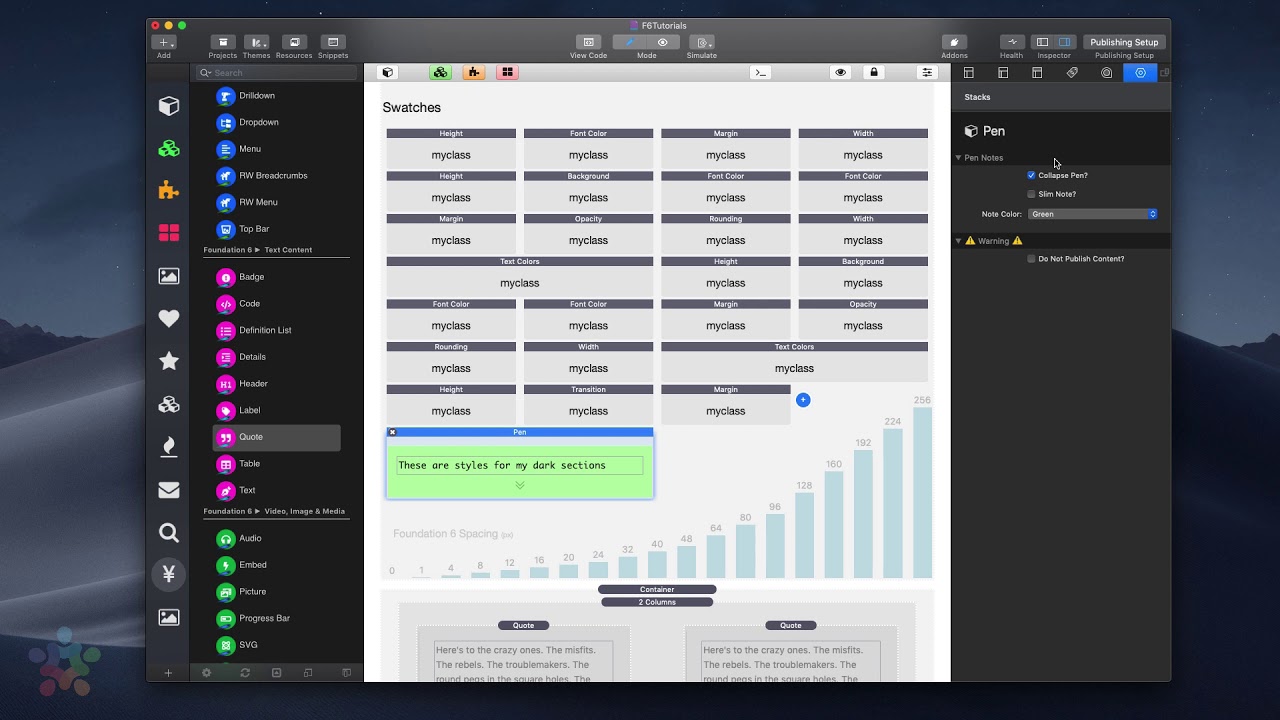Open the envelope category in sidebar
The image size is (1280, 720).
click(x=169, y=489)
